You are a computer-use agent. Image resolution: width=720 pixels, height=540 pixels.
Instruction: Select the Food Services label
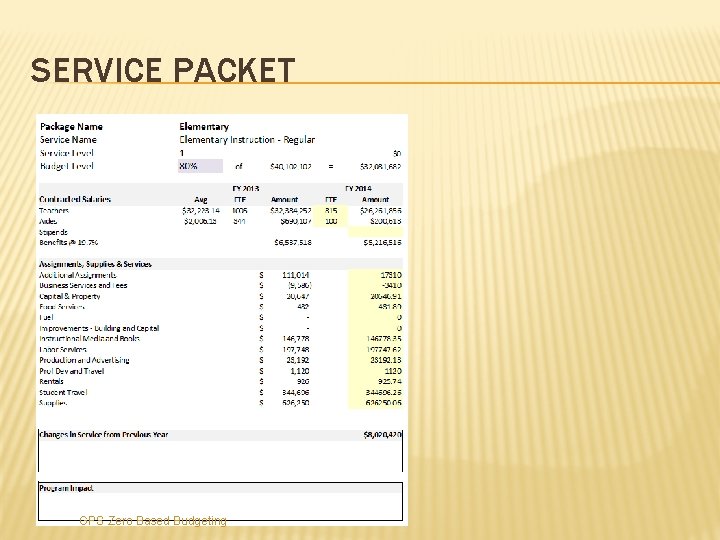click(x=62, y=307)
